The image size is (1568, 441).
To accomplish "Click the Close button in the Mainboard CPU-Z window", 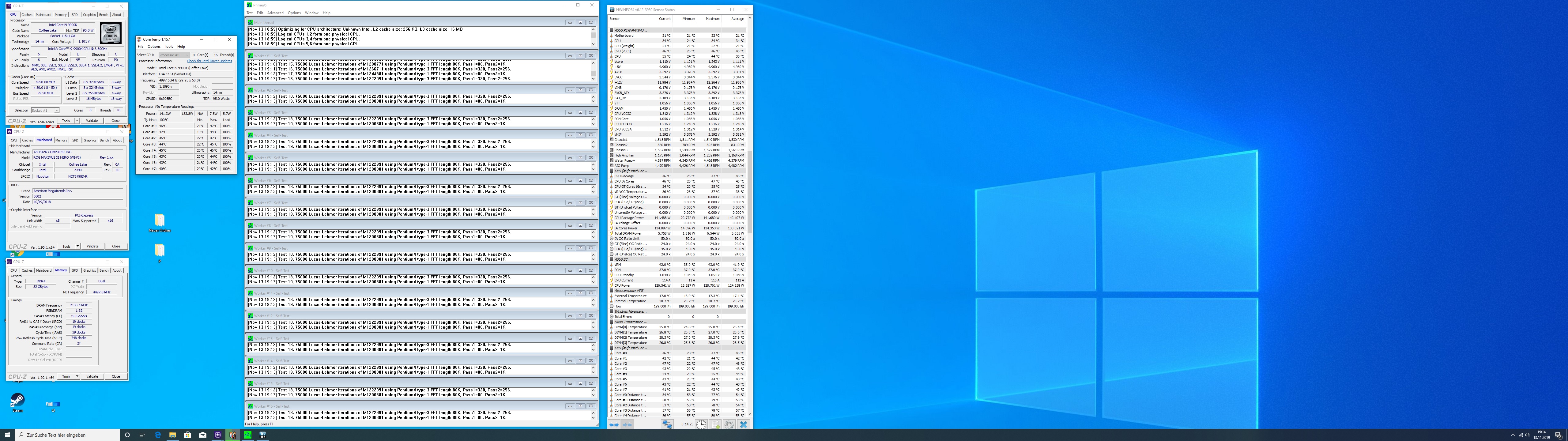I will click(116, 246).
